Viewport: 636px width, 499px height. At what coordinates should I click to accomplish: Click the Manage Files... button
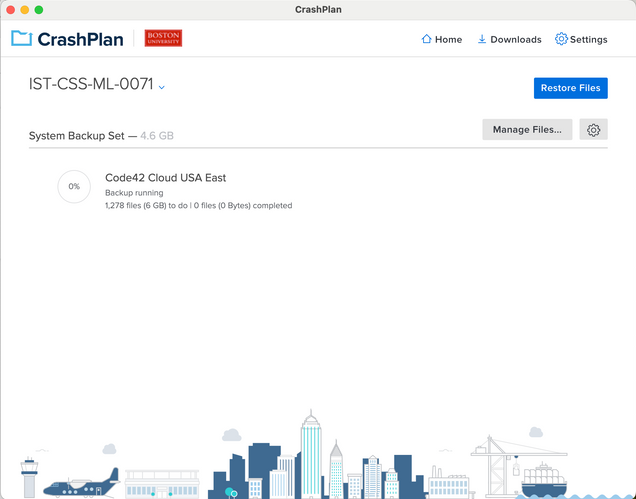527,130
